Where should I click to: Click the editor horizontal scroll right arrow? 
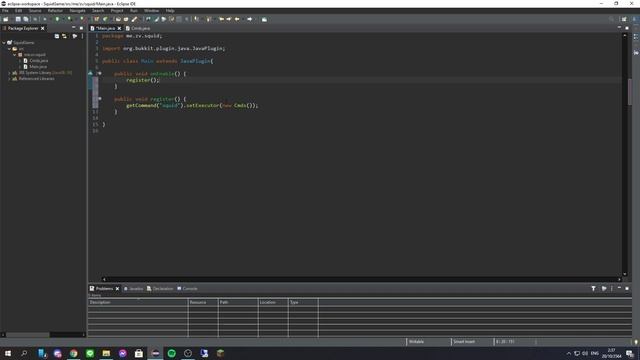(619, 279)
